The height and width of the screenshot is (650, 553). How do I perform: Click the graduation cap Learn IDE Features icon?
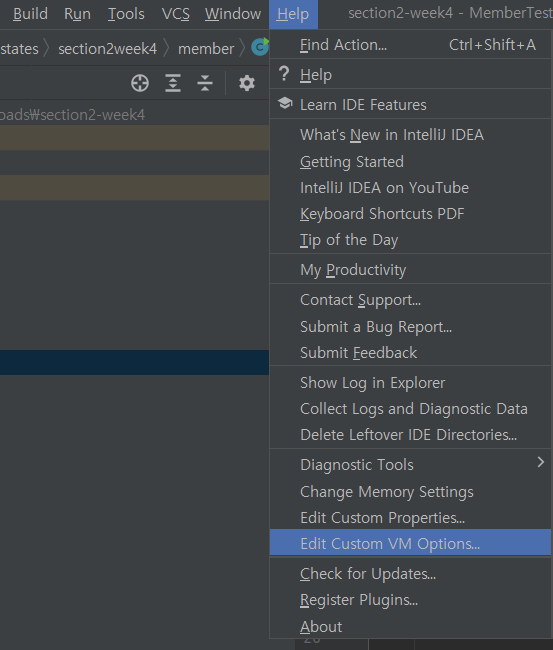click(285, 103)
